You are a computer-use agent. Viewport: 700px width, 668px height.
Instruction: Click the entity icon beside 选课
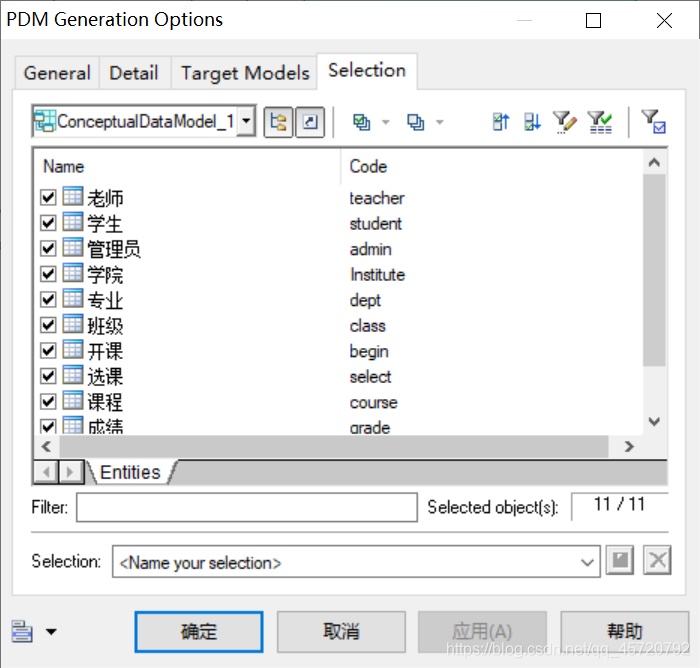(72, 375)
